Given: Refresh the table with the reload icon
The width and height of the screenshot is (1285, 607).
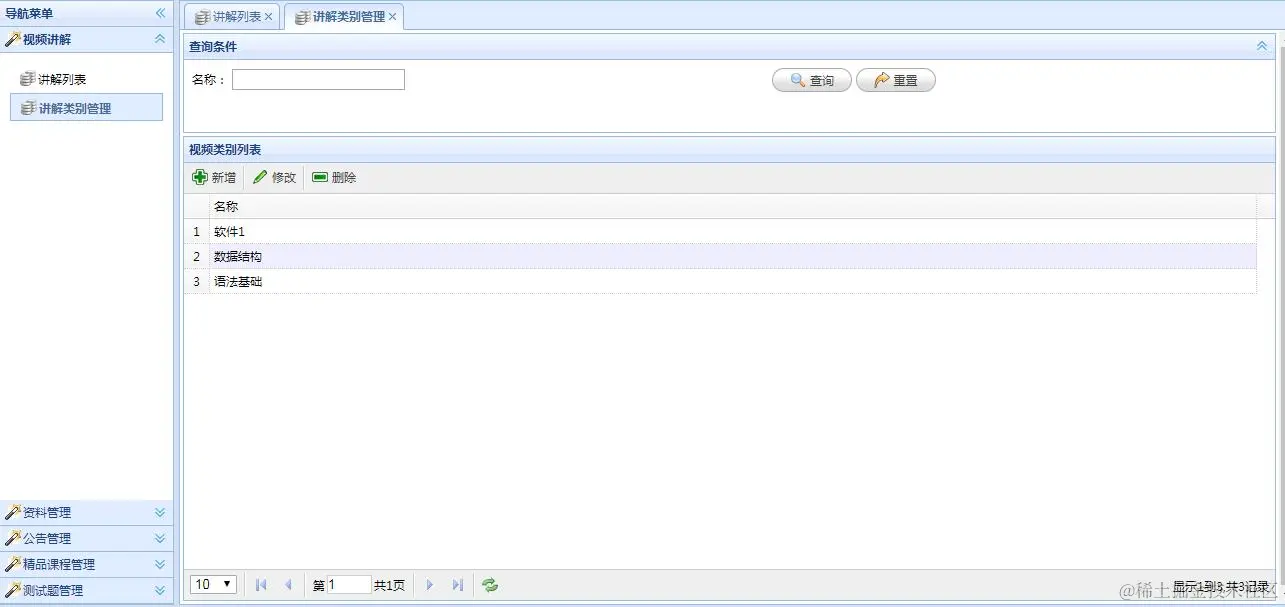Looking at the screenshot, I should (490, 585).
